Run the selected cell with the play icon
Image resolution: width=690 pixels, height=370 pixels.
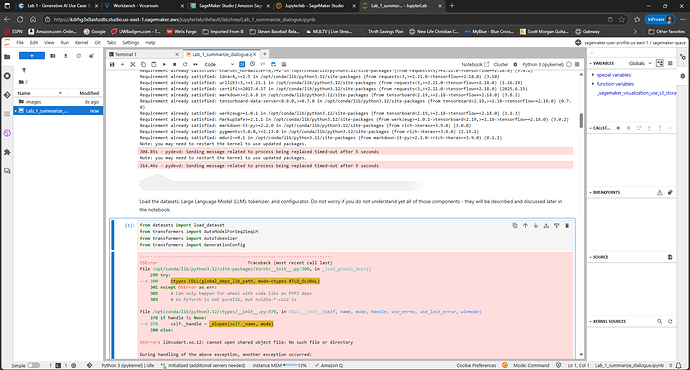164,64
